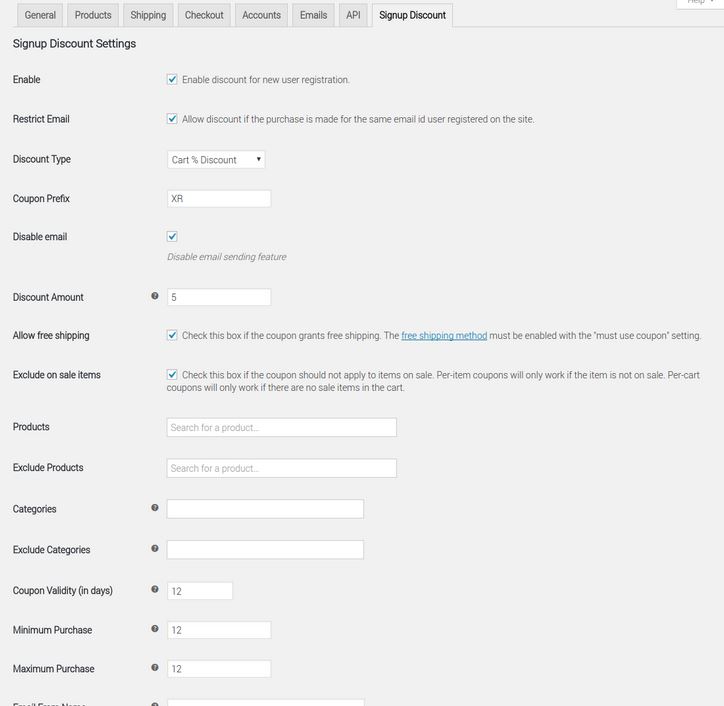Screen dimensions: 724x706
Task: Click help icon for Coupon Validity
Action: (155, 590)
